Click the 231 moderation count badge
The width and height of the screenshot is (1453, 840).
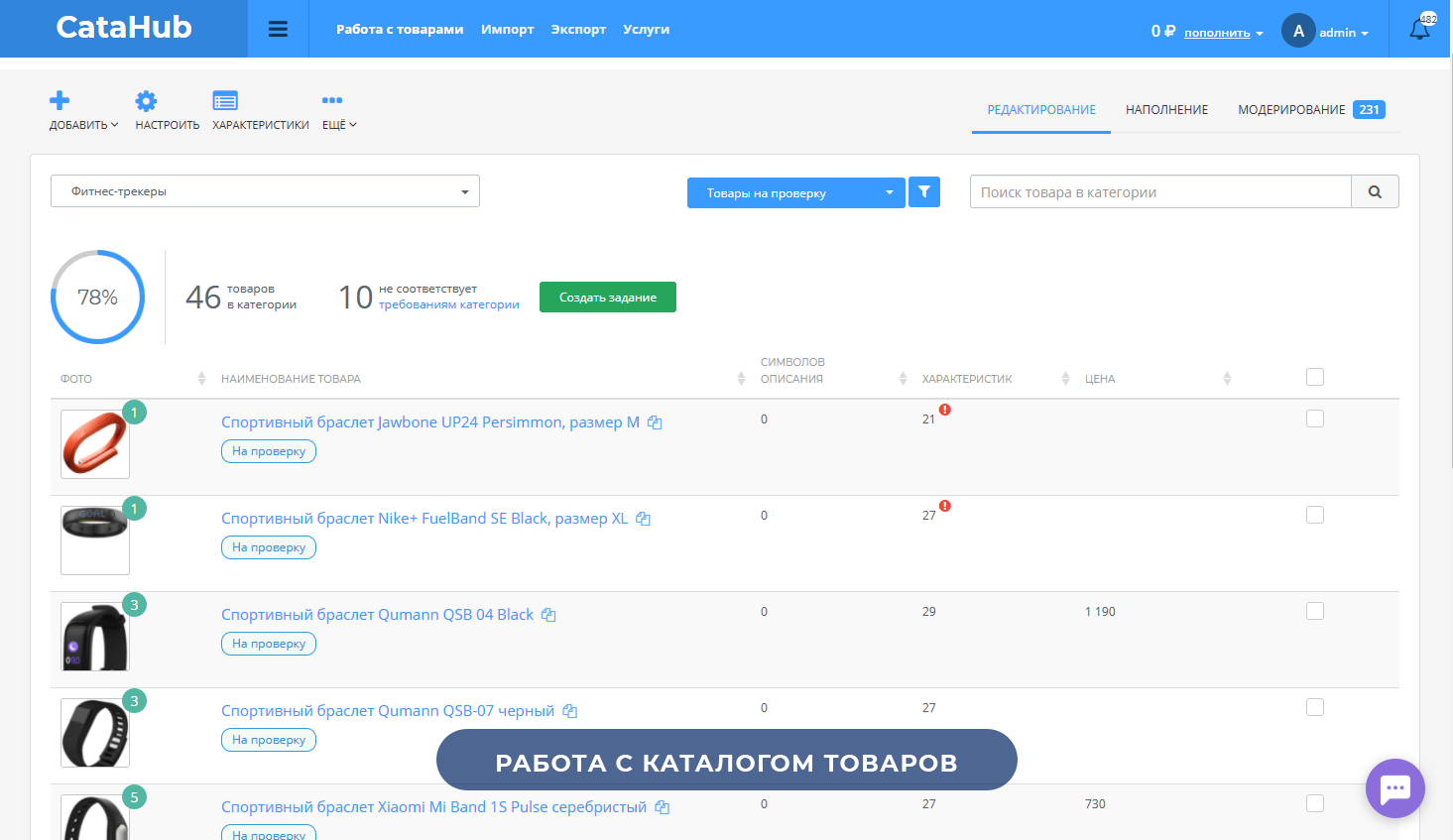pos(1369,110)
